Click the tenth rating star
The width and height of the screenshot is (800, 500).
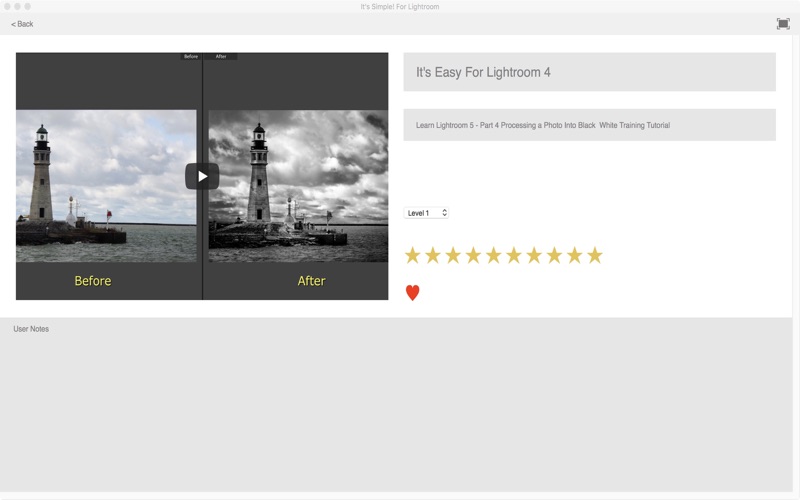pos(595,255)
